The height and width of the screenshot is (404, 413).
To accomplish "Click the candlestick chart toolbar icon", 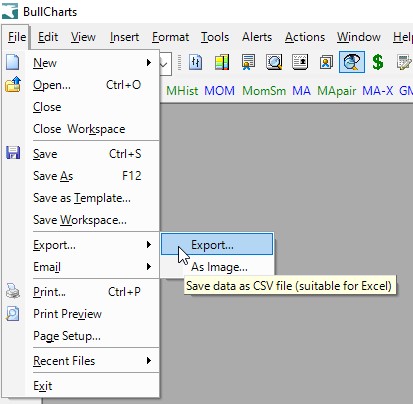I will tap(196, 62).
